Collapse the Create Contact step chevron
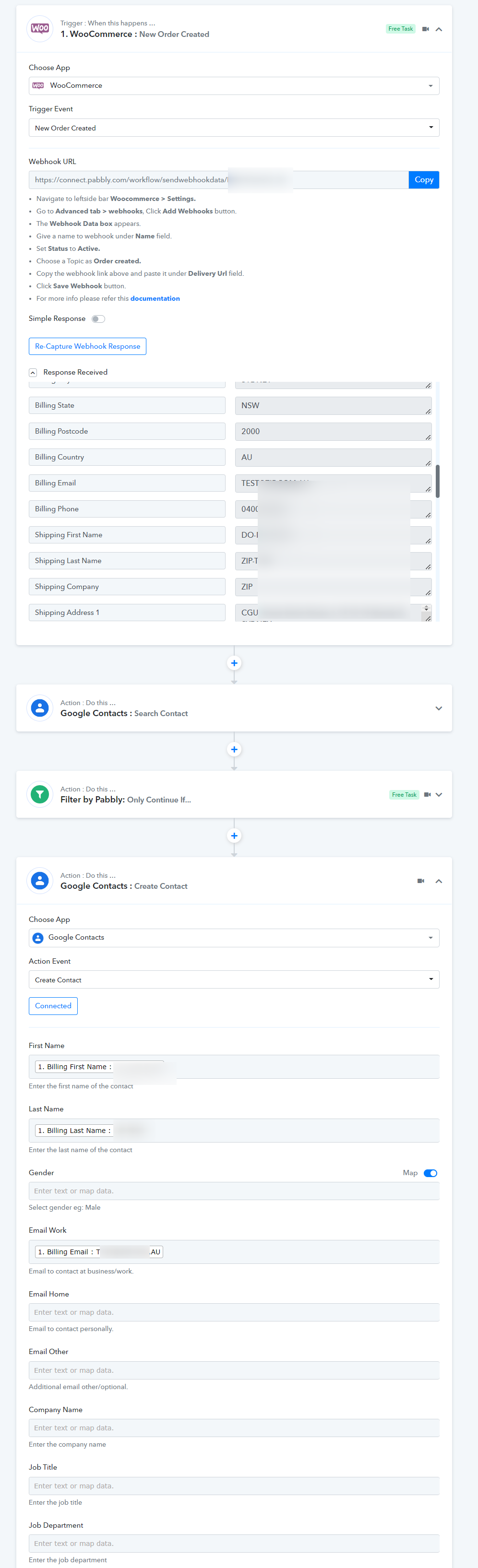 point(439,882)
